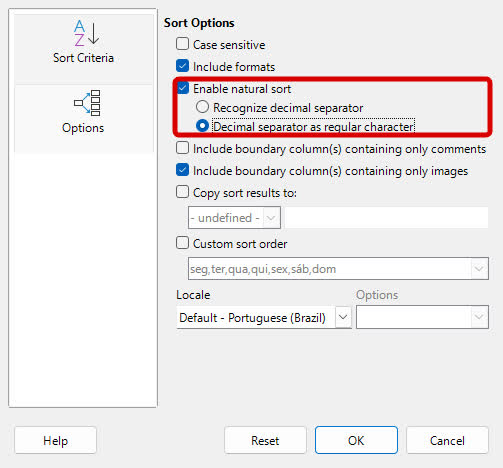The width and height of the screenshot is (503, 468).
Task: Check Include boundary columns containing only comments
Action: pos(182,148)
